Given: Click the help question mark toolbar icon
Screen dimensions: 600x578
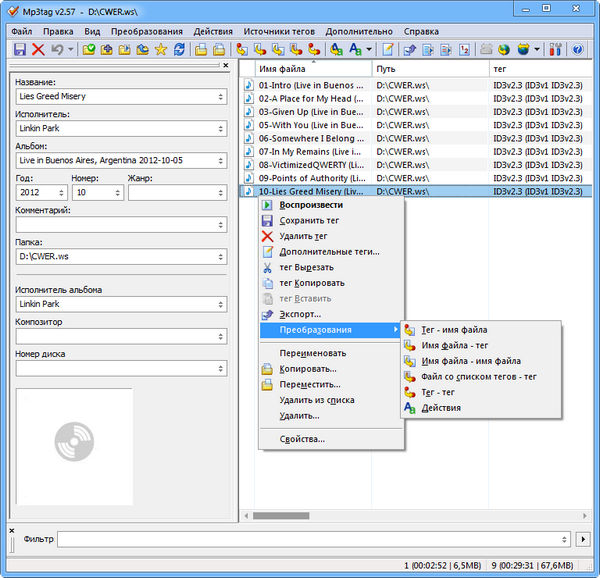Looking at the screenshot, I should tap(577, 49).
